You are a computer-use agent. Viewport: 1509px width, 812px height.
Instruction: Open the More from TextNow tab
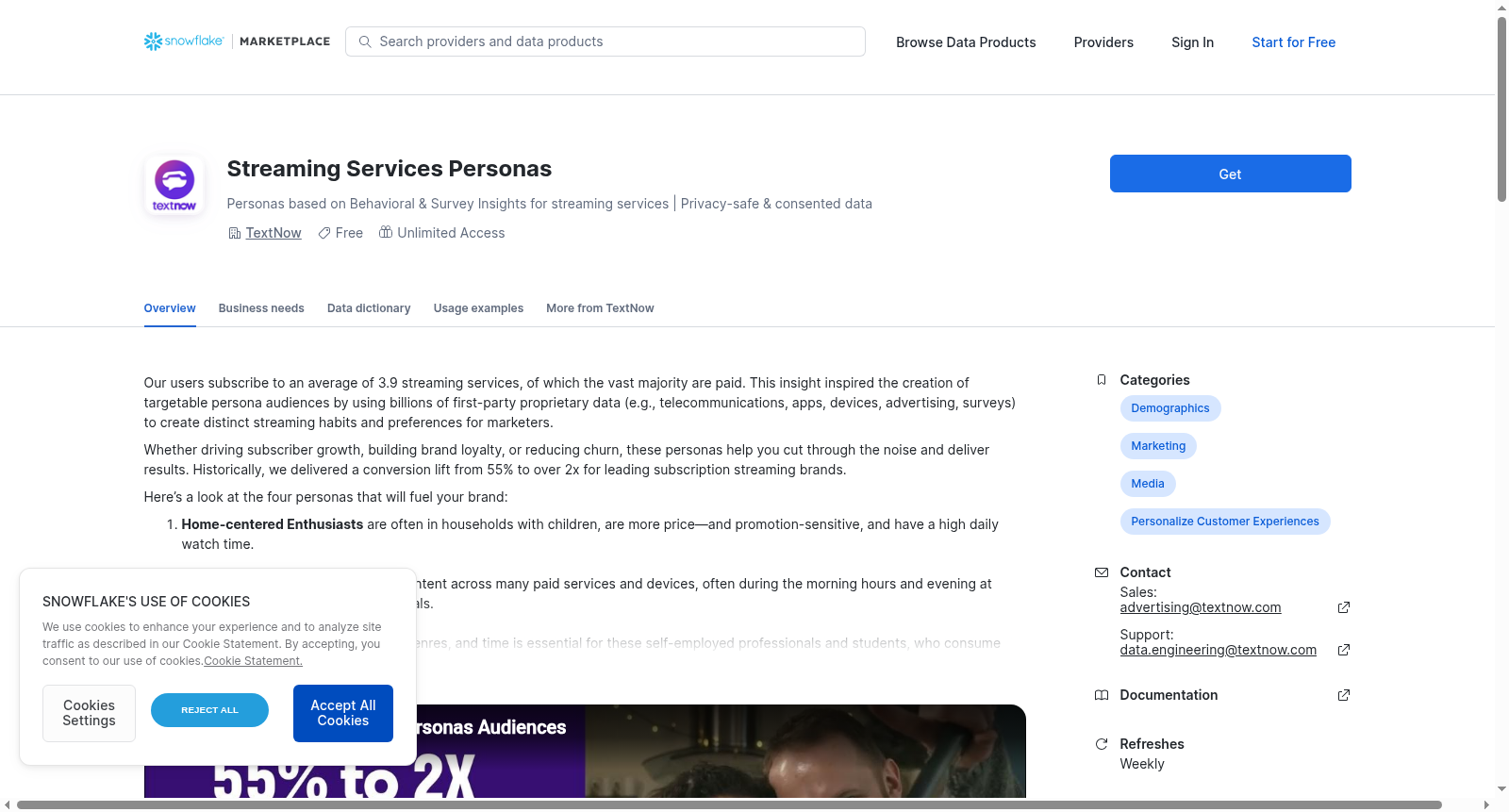pos(600,308)
